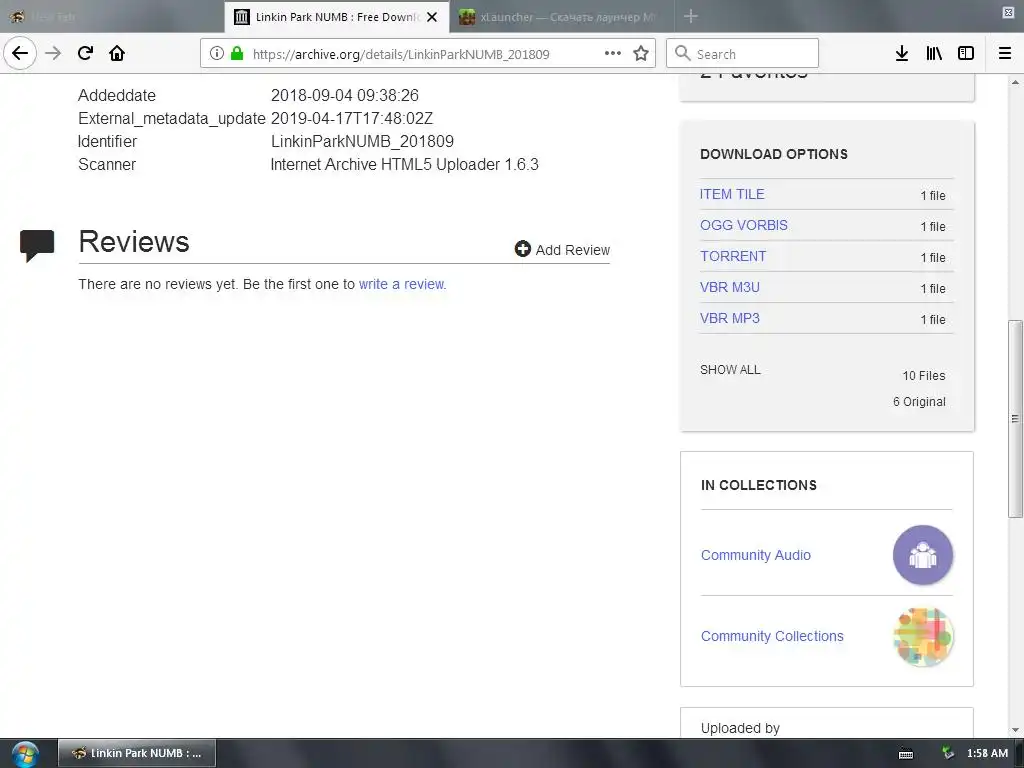This screenshot has width=1024, height=768.
Task: Download the OGG VORBIS file
Action: [x=744, y=225]
